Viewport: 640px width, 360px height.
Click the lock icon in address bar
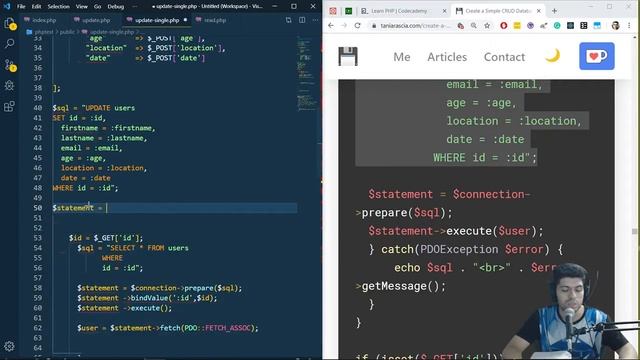click(x=373, y=26)
